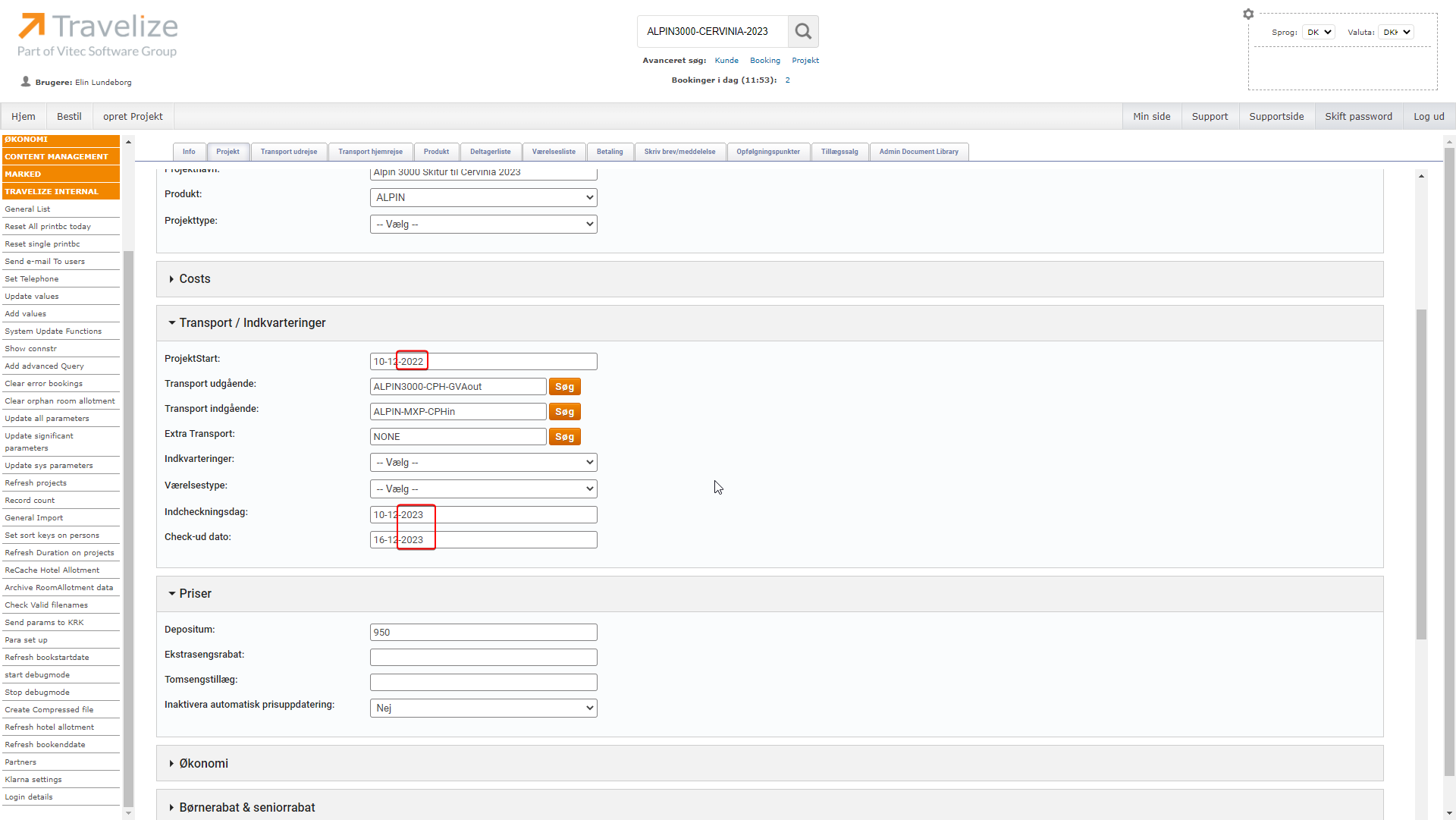Expand the Costs section
The height and width of the screenshot is (820, 1456).
[194, 279]
